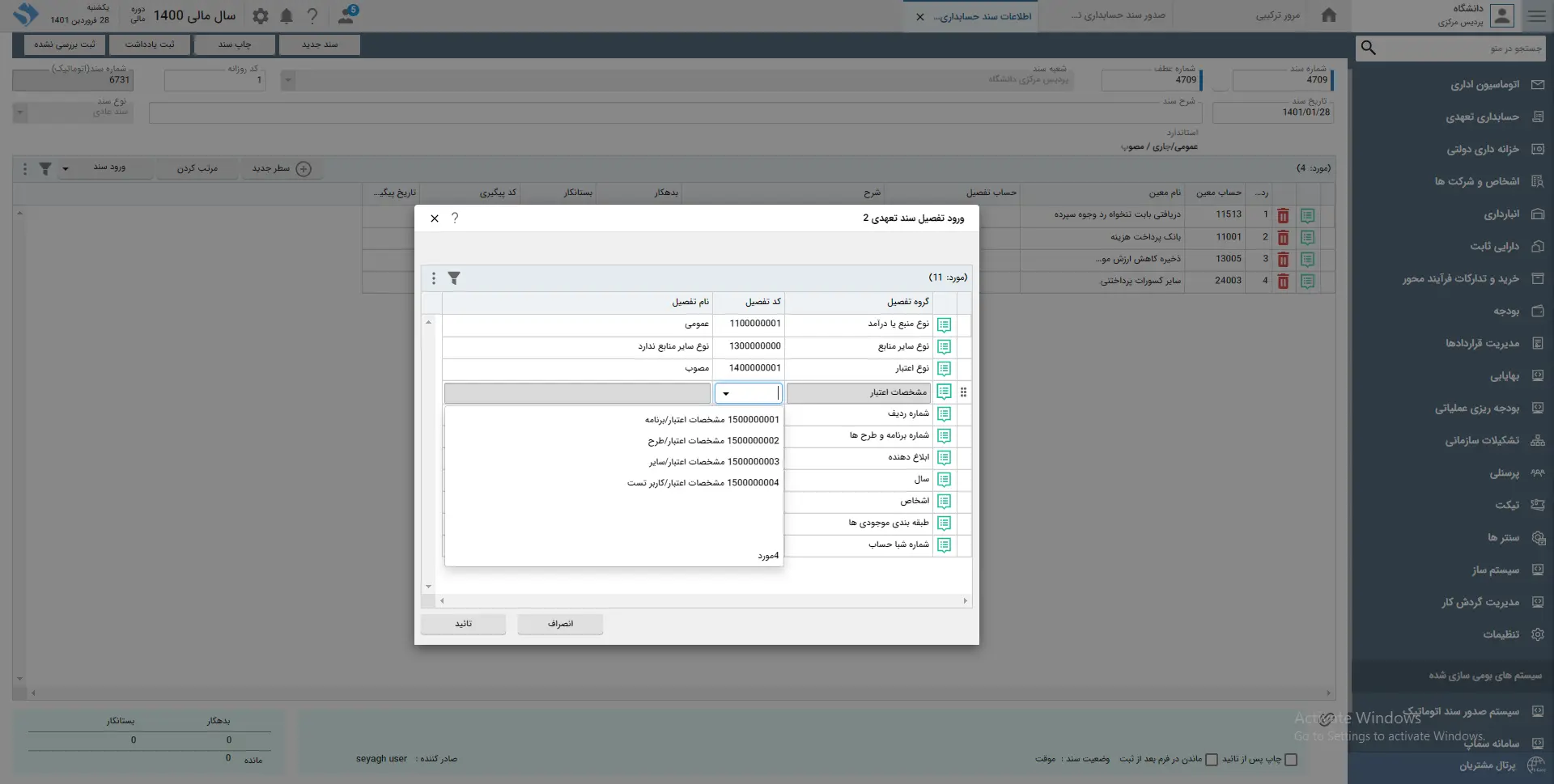
Task: Click the search magnifier in the menu search
Action: coord(1369,49)
